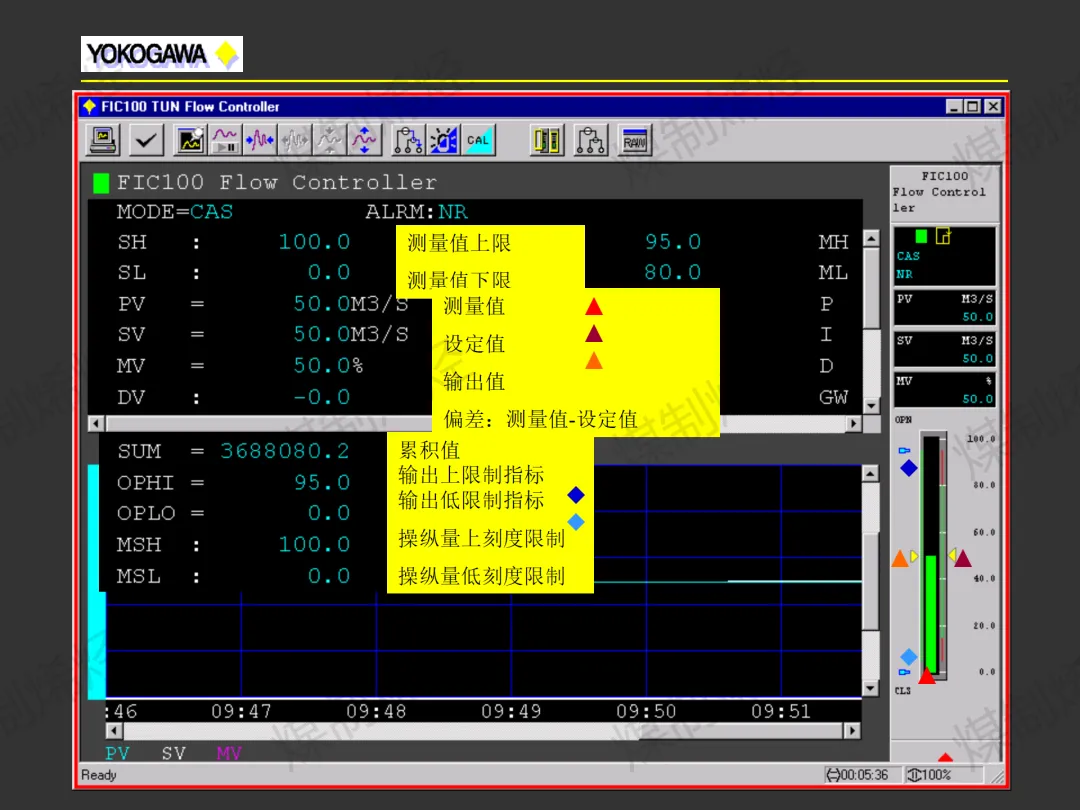This screenshot has height=810, width=1080.
Task: Click the elapsed time 00:05:36 in status bar
Action: click(858, 776)
